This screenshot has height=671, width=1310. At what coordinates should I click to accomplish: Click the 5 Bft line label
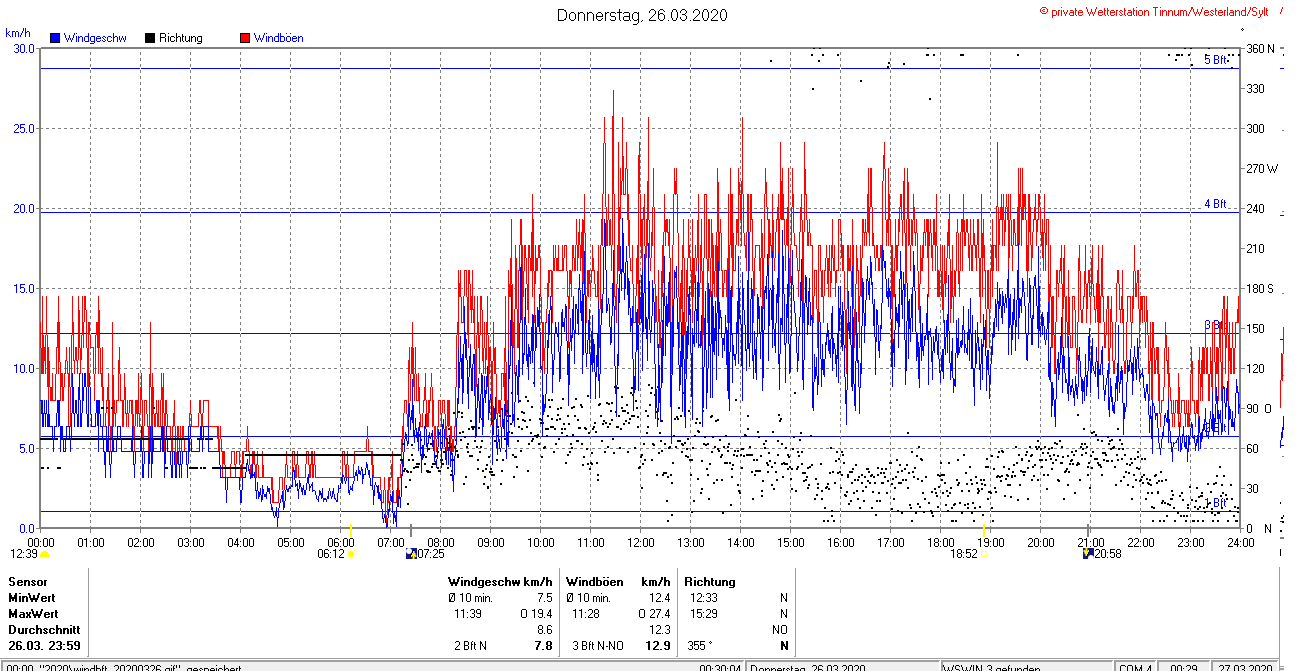(x=1215, y=60)
